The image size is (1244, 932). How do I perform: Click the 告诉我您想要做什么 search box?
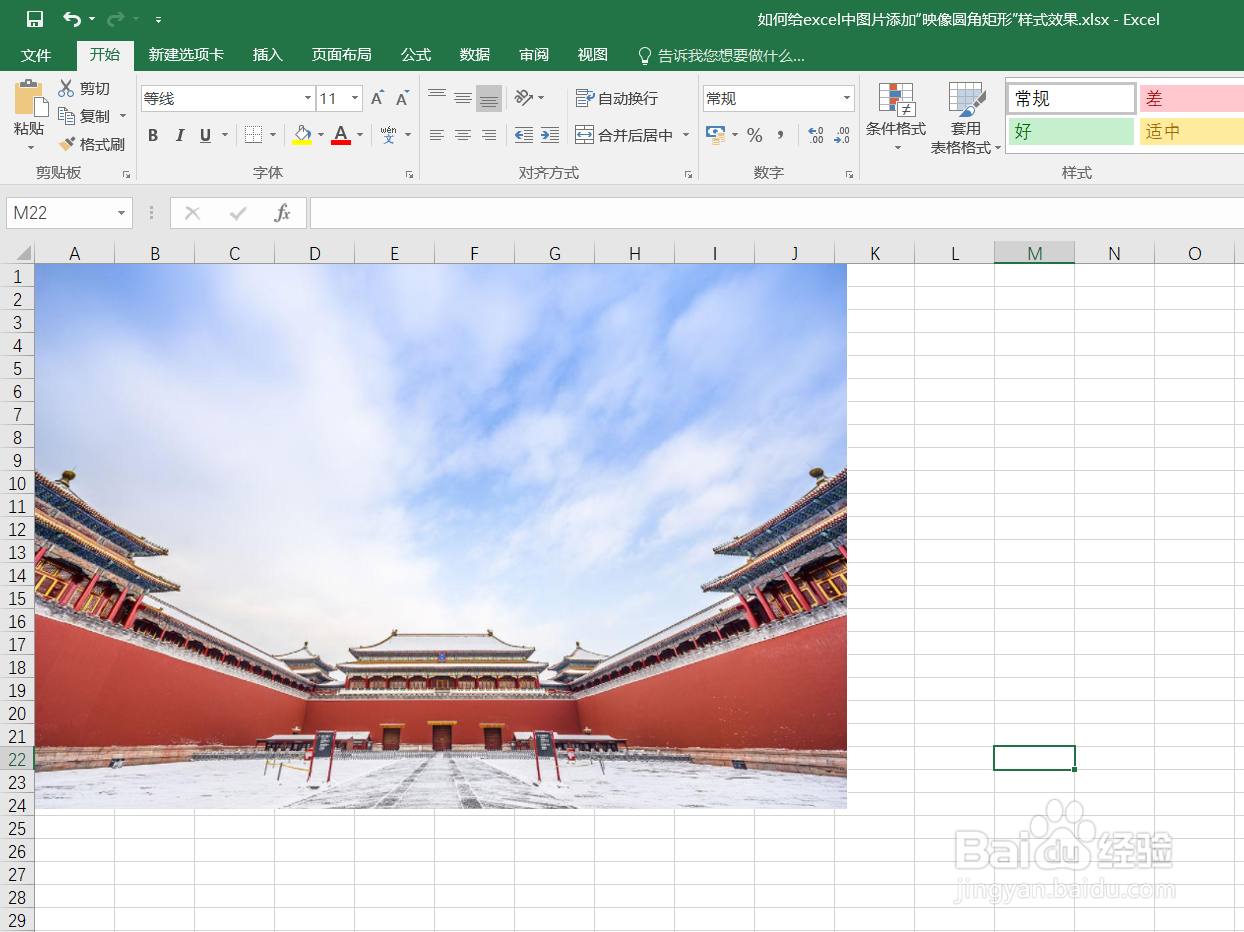pyautogui.click(x=721, y=56)
